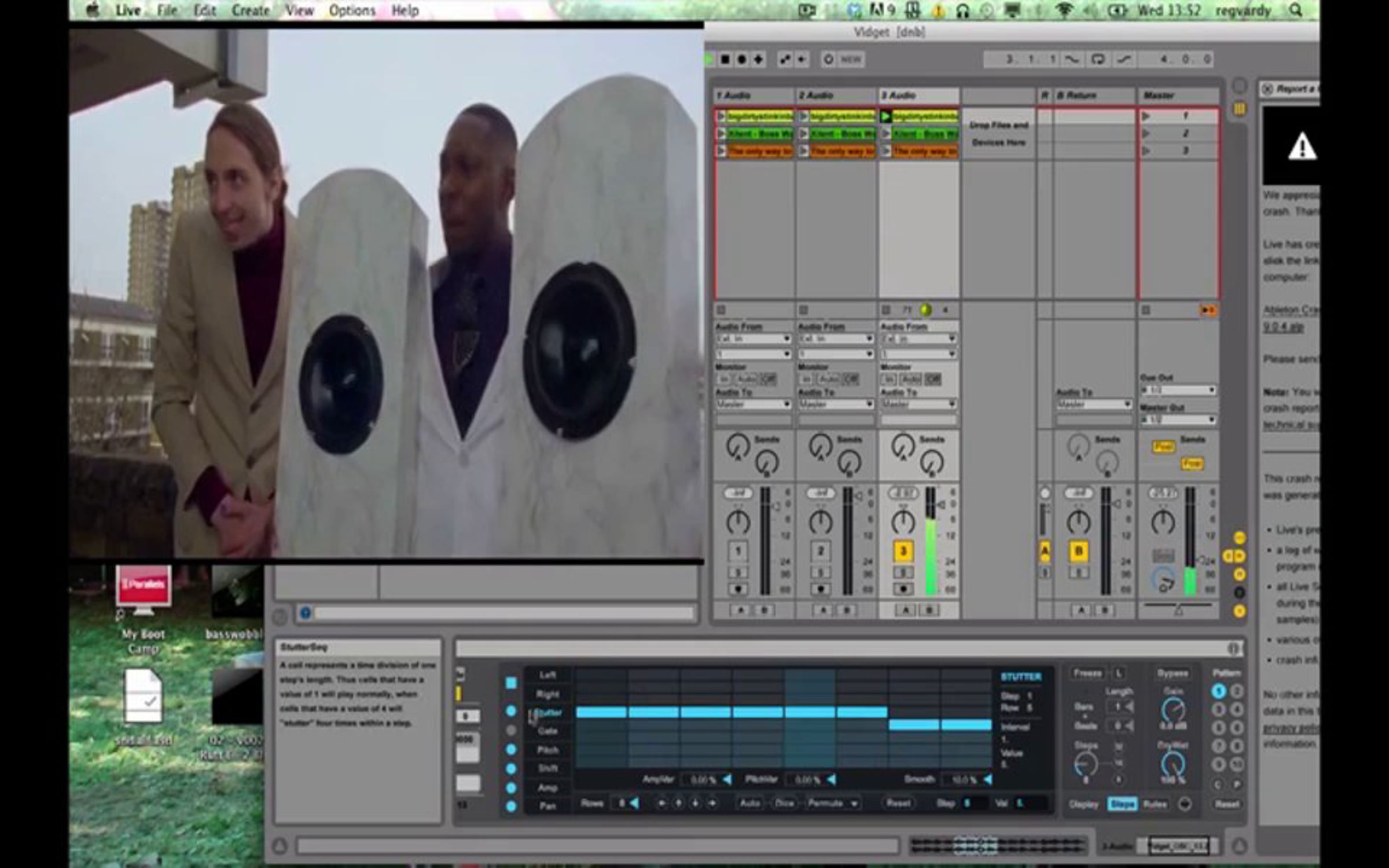Click the round record button in transport
This screenshot has height=868, width=1389.
coord(741,60)
